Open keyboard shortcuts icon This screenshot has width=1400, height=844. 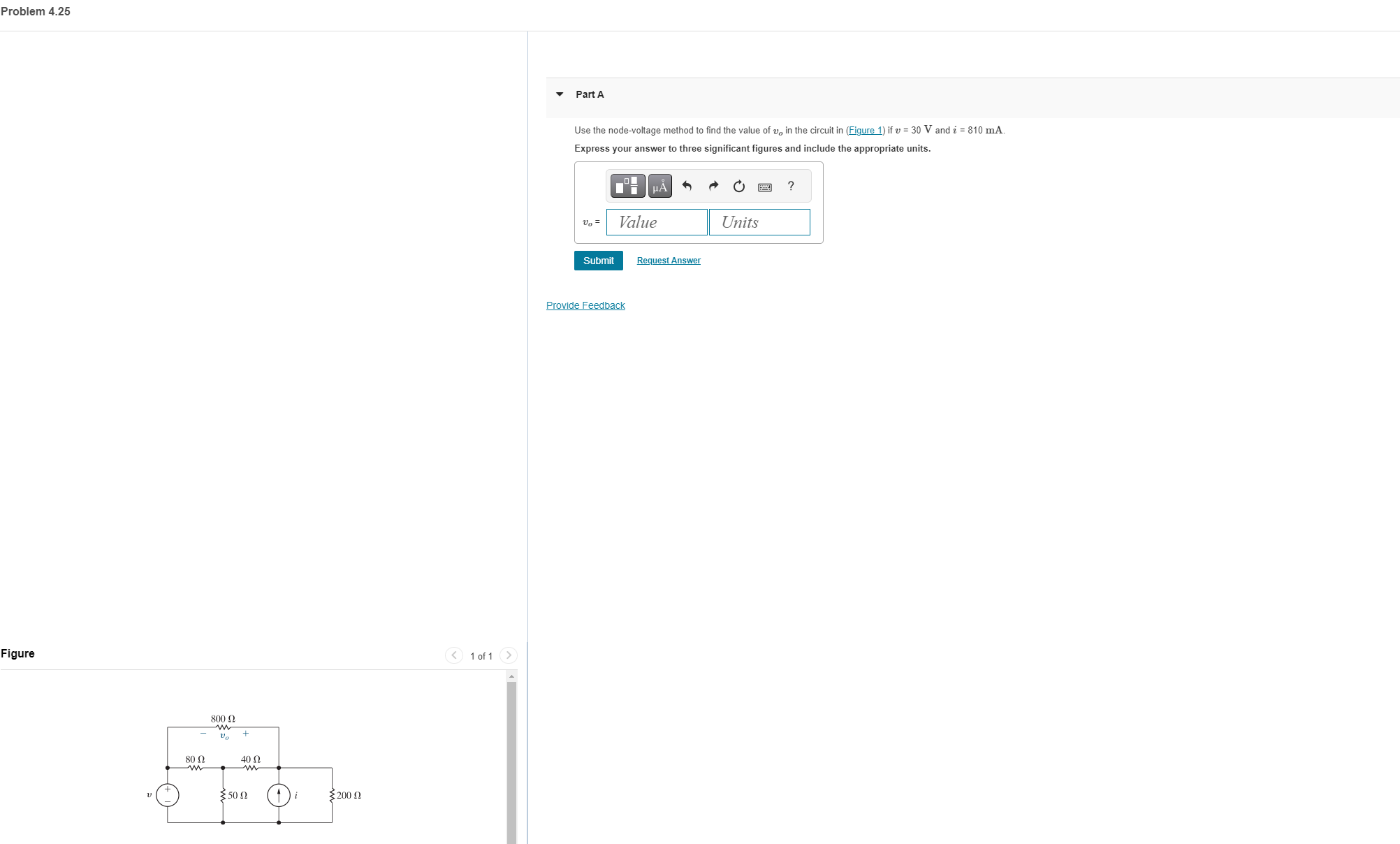pos(765,187)
